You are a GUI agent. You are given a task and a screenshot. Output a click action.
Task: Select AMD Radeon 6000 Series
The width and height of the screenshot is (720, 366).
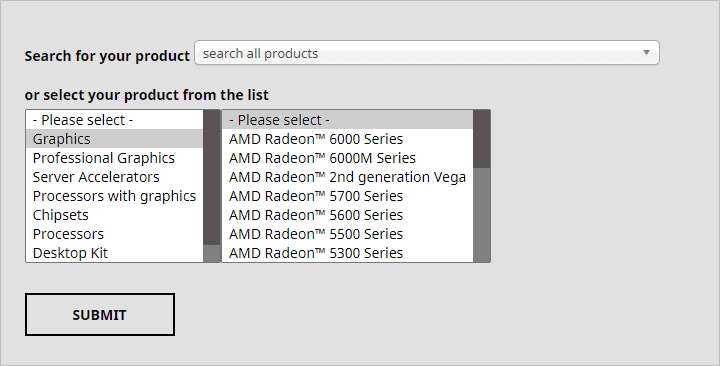(x=348, y=139)
